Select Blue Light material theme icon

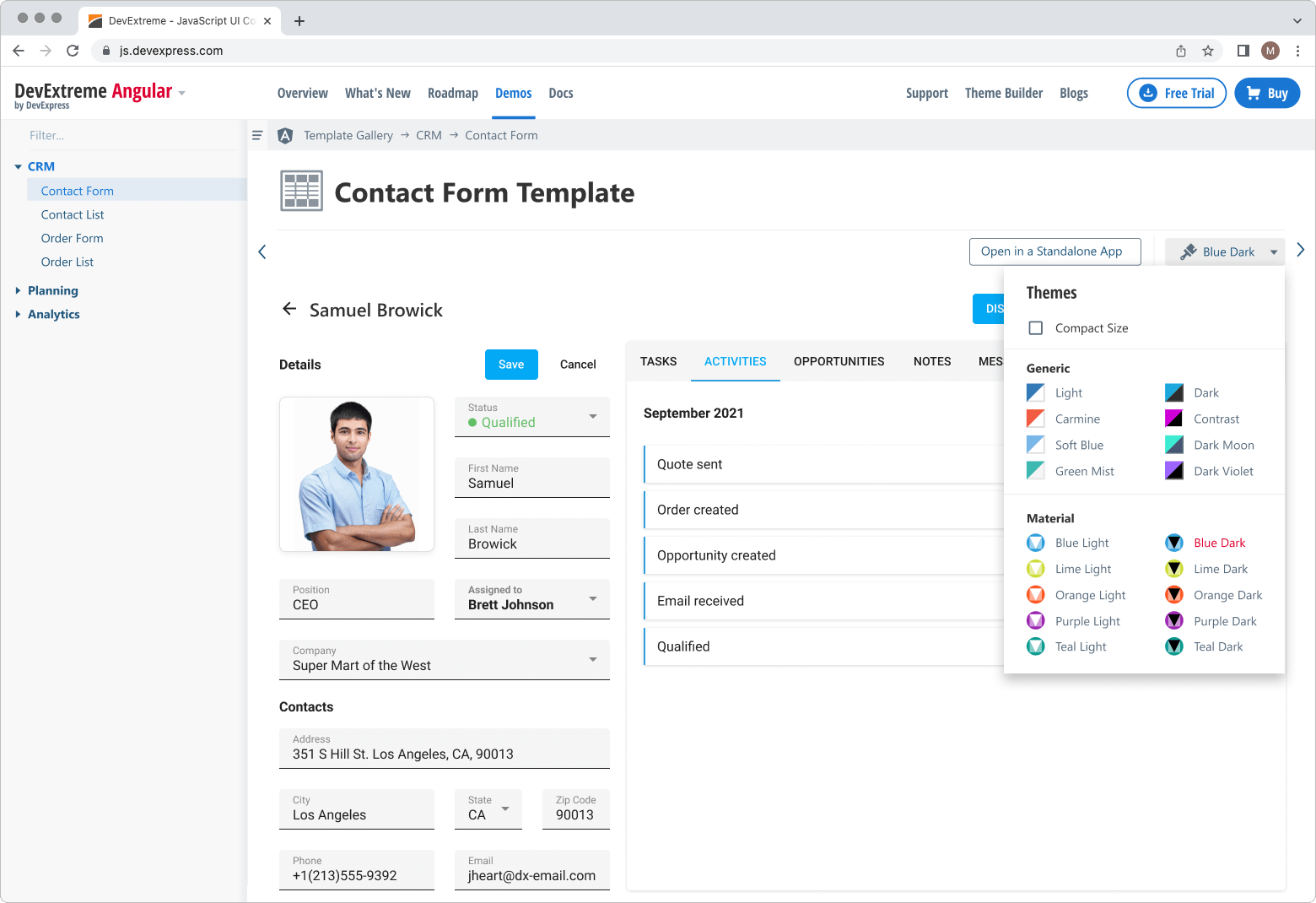pos(1036,543)
